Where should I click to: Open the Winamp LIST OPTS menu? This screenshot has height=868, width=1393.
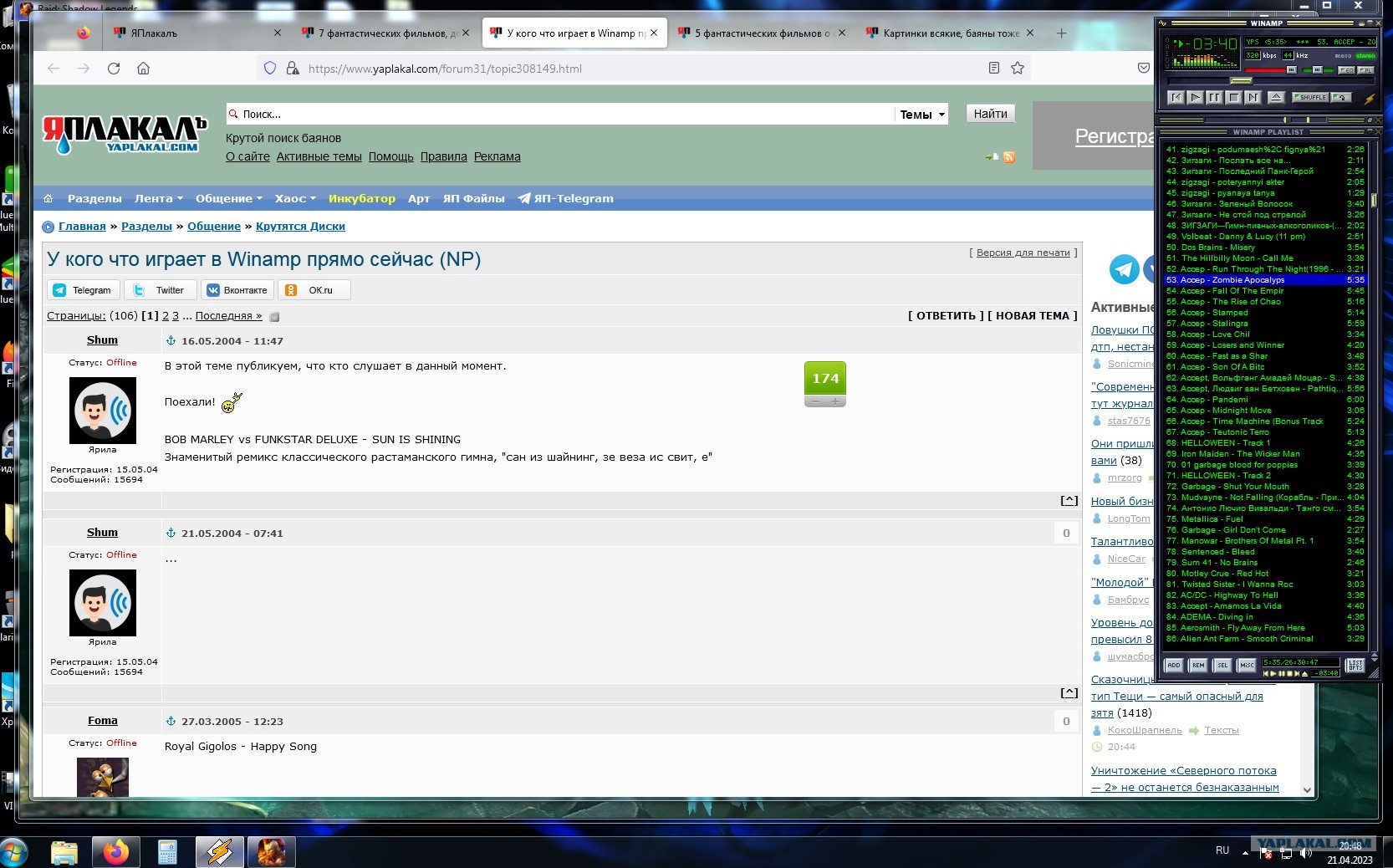pyautogui.click(x=1355, y=666)
